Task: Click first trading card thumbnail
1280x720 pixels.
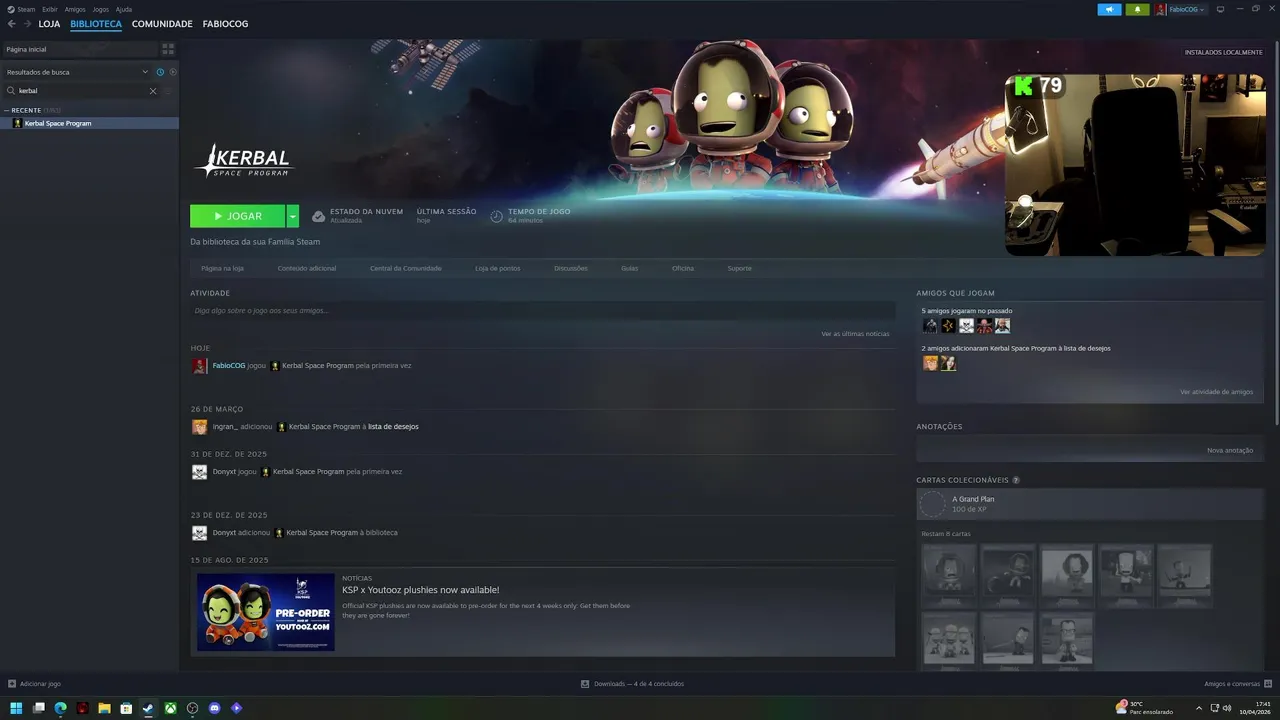Action: (949, 575)
